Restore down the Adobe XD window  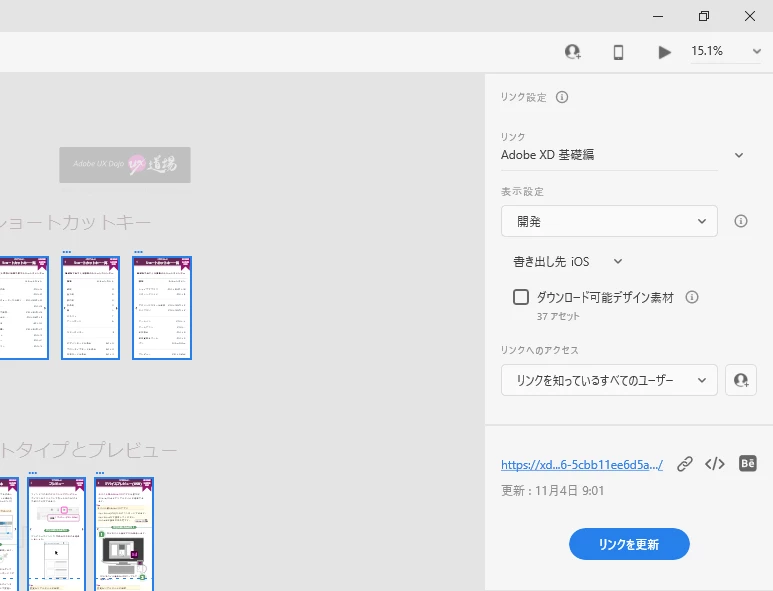(x=704, y=16)
